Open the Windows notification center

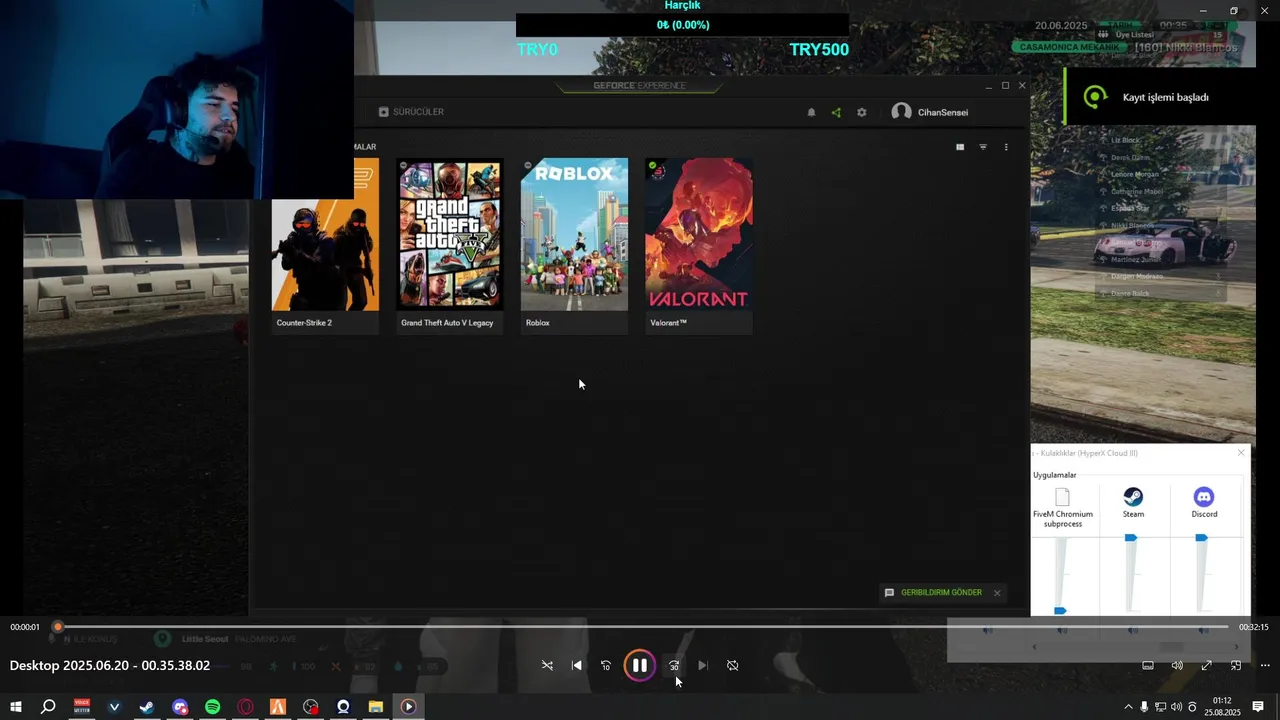tap(1258, 707)
